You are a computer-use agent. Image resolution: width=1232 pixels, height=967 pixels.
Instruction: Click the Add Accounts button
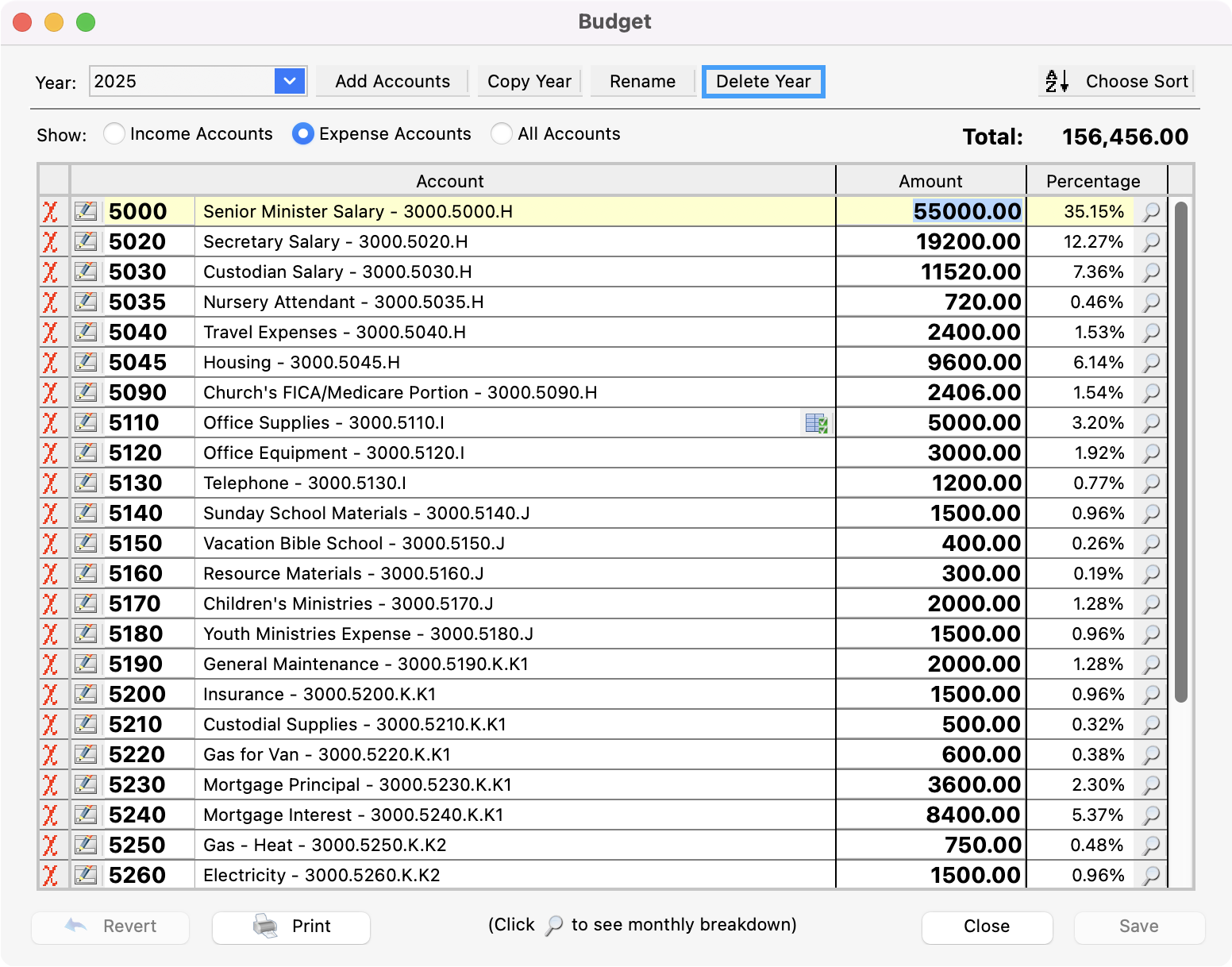[392, 82]
